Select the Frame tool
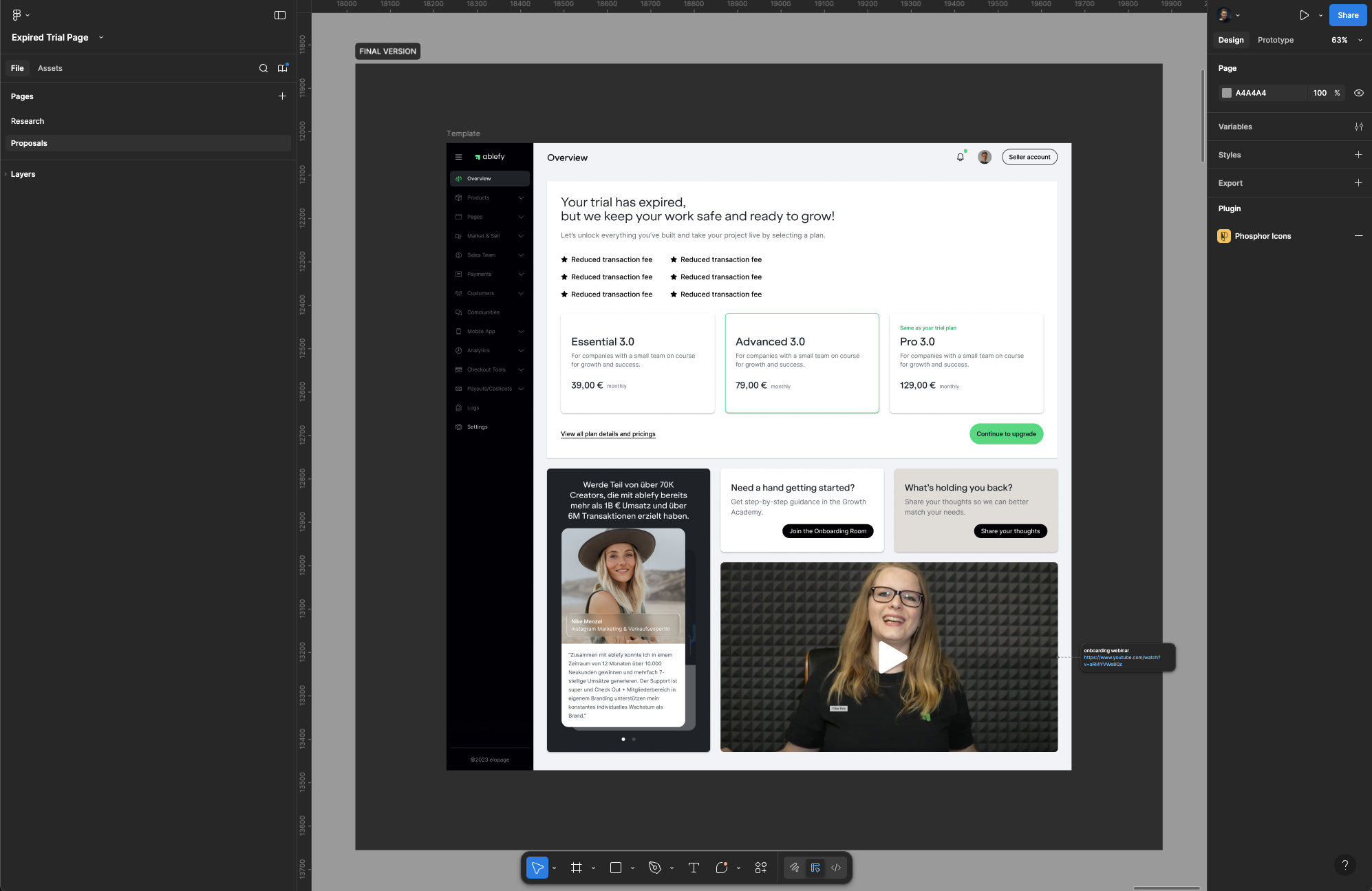 click(577, 868)
